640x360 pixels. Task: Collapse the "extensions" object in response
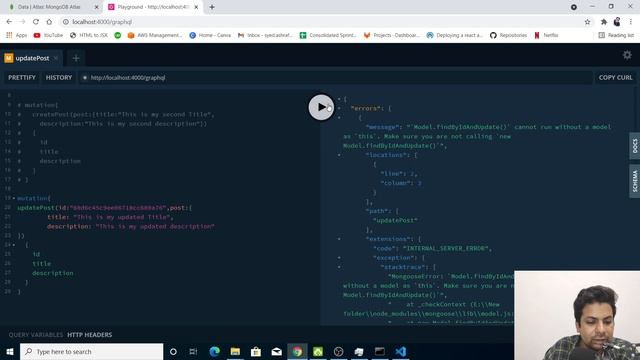pos(339,239)
